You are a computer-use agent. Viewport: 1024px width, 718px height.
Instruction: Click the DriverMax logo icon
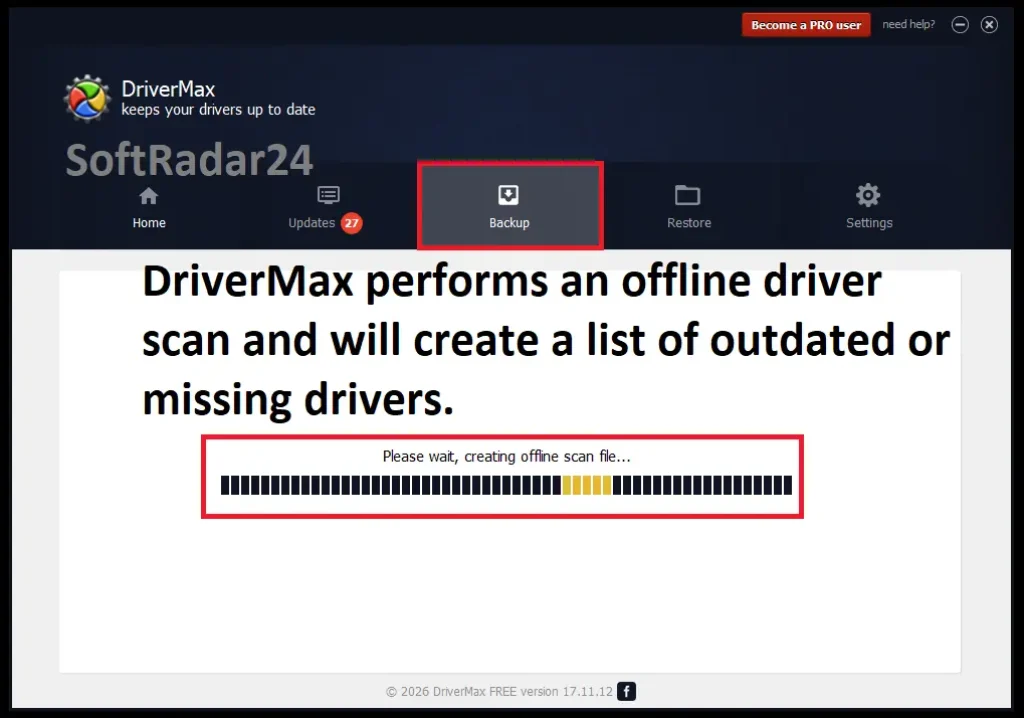[x=87, y=98]
